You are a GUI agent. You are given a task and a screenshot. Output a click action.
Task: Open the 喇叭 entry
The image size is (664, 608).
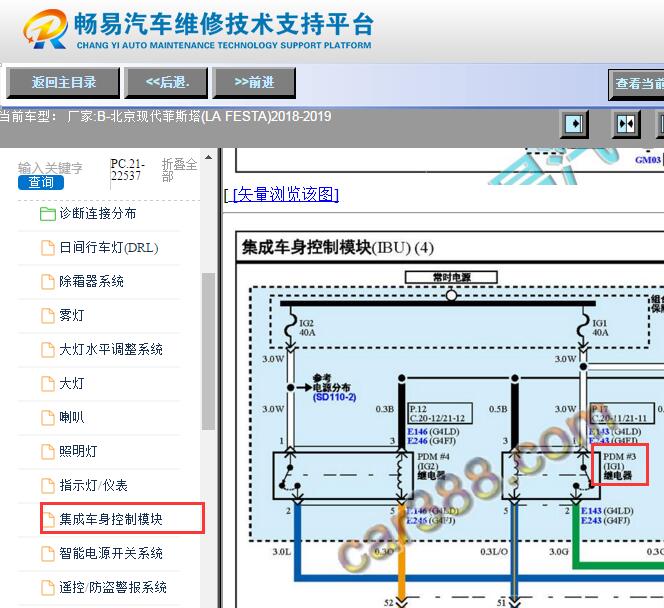(72, 417)
